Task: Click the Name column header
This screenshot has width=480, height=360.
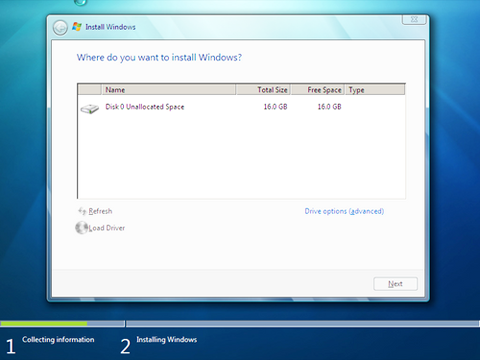Action: coord(169,90)
